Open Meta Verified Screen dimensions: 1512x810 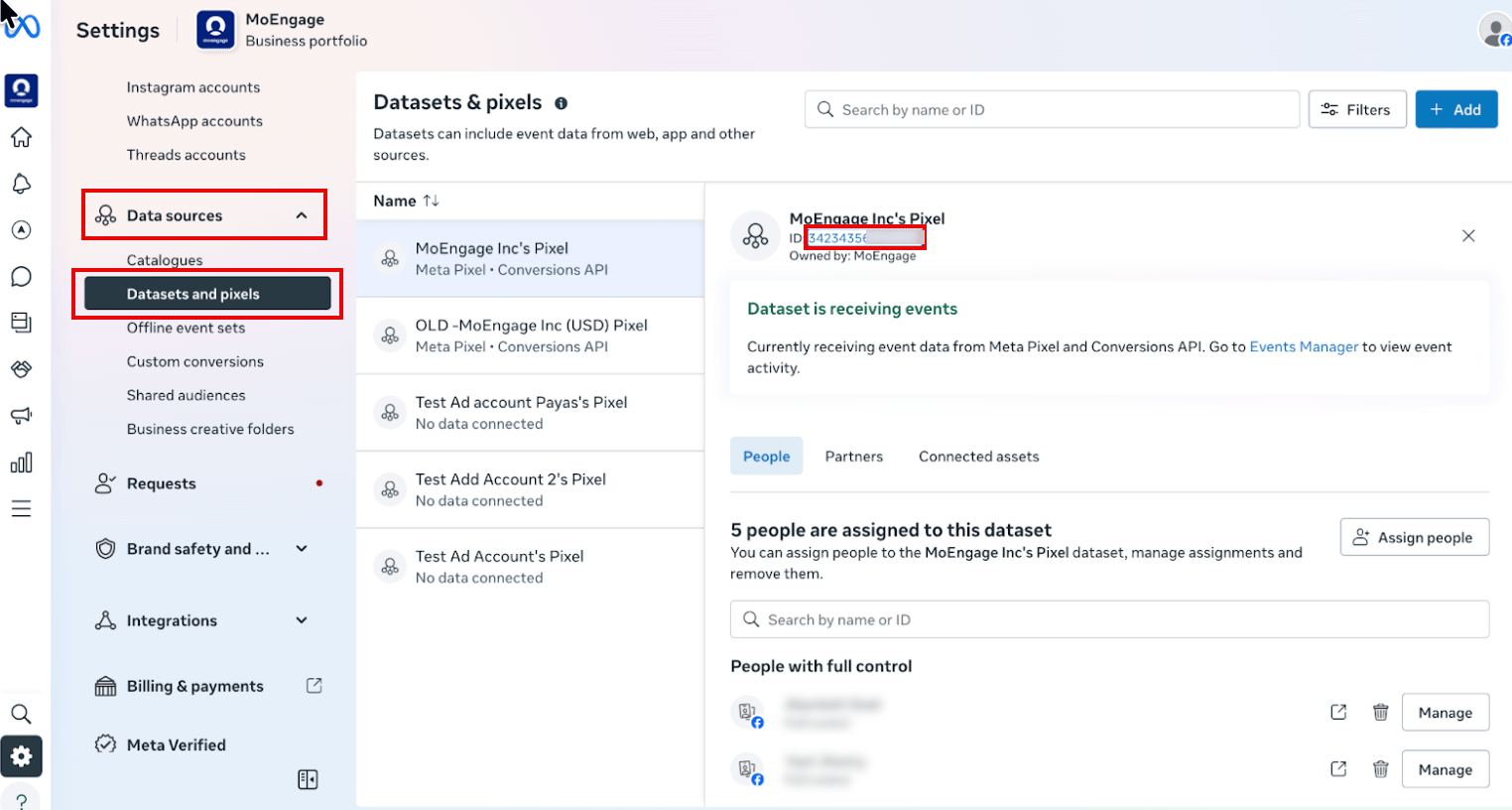pos(177,744)
